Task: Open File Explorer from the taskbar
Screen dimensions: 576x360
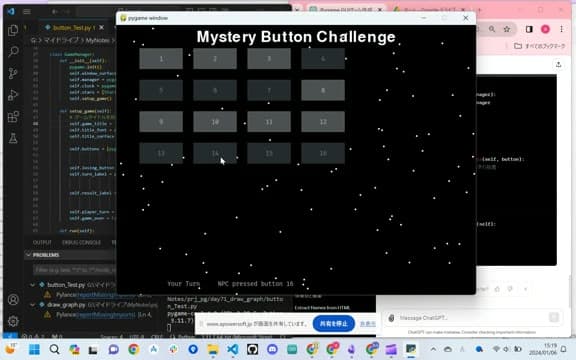Action: pos(213,349)
